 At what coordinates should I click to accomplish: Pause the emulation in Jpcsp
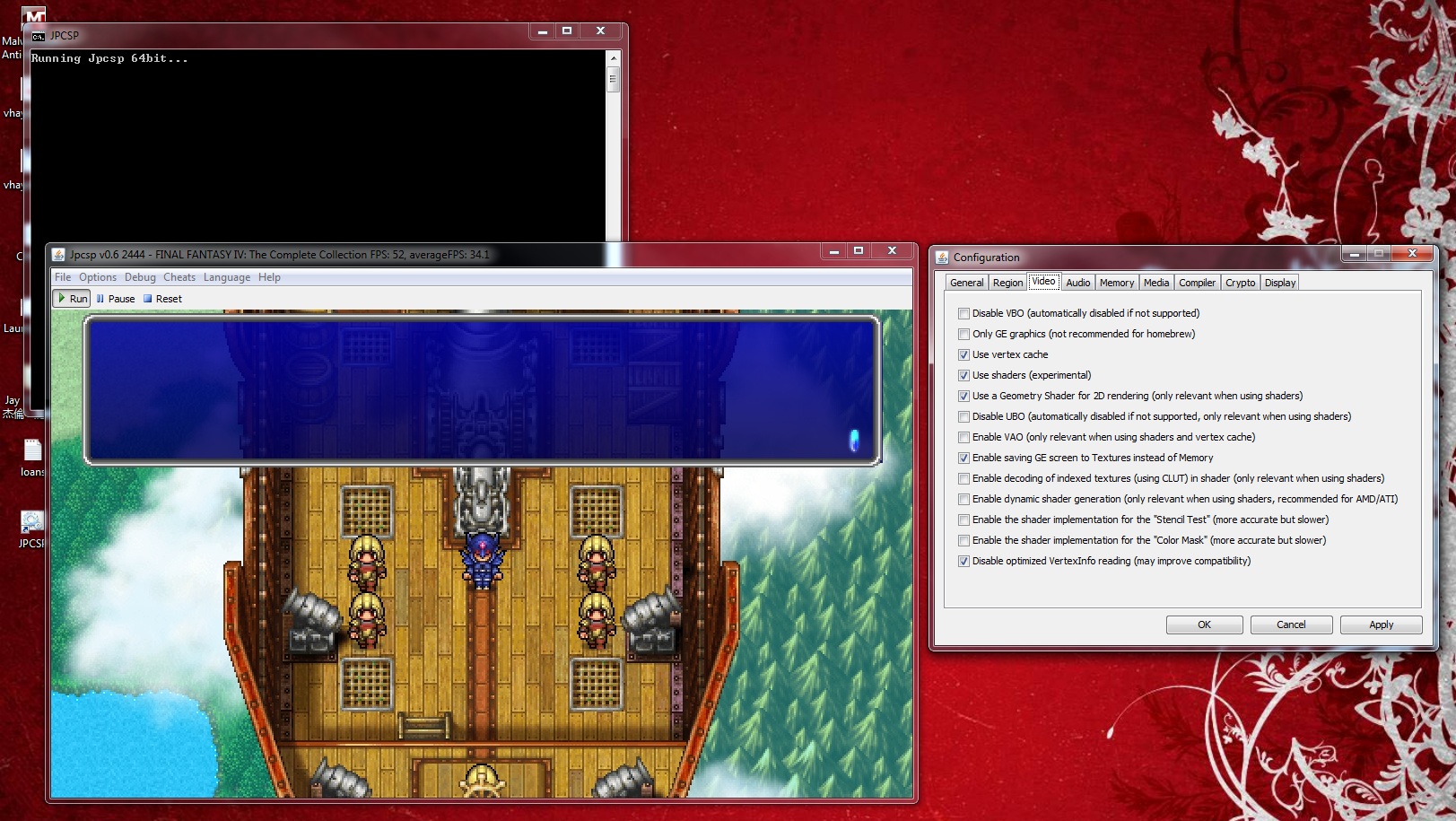(116, 299)
